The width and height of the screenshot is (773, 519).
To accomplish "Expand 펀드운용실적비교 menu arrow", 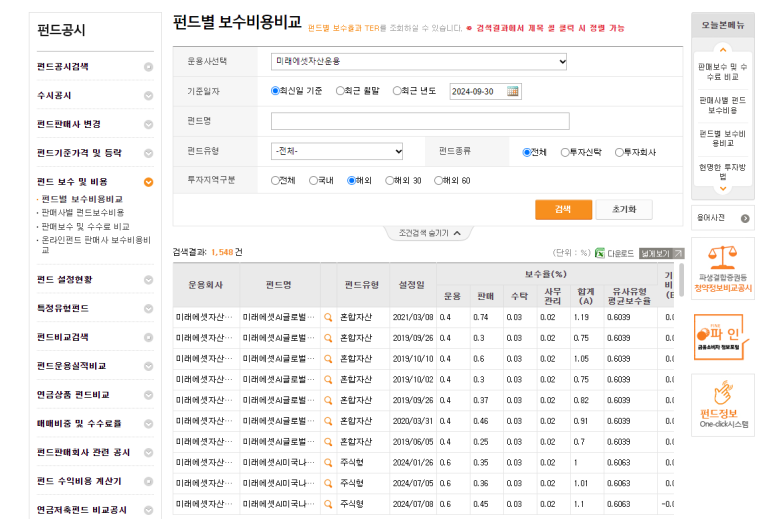I will coord(148,366).
